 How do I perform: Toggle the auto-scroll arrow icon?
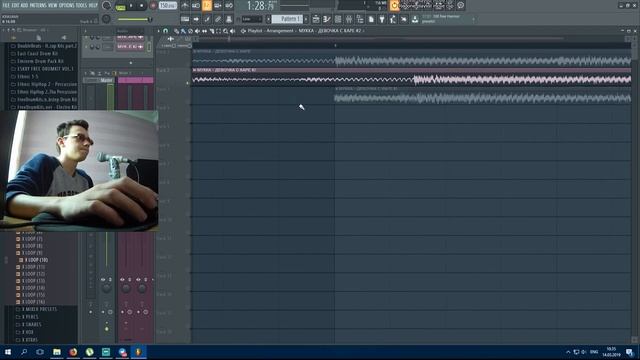click(196, 19)
